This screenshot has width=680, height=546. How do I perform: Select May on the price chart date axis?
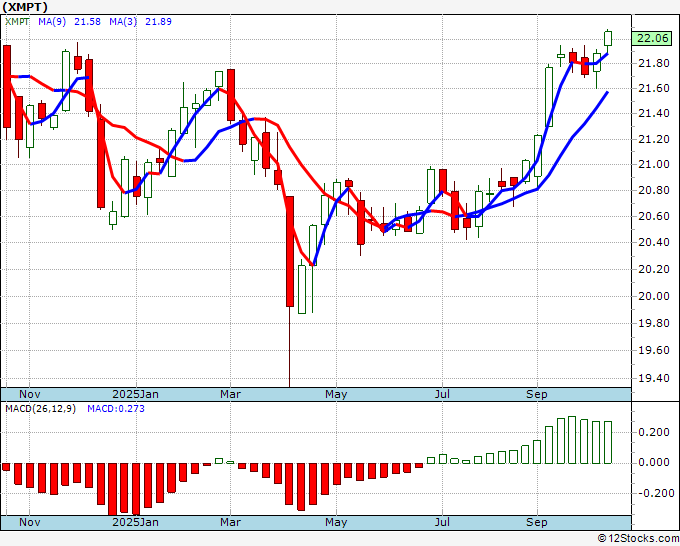click(336, 394)
